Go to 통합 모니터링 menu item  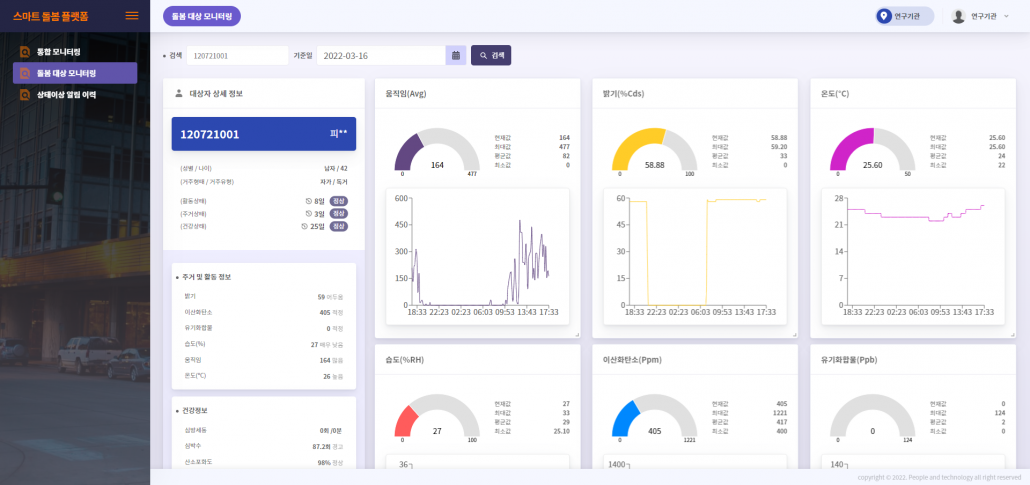pos(58,51)
